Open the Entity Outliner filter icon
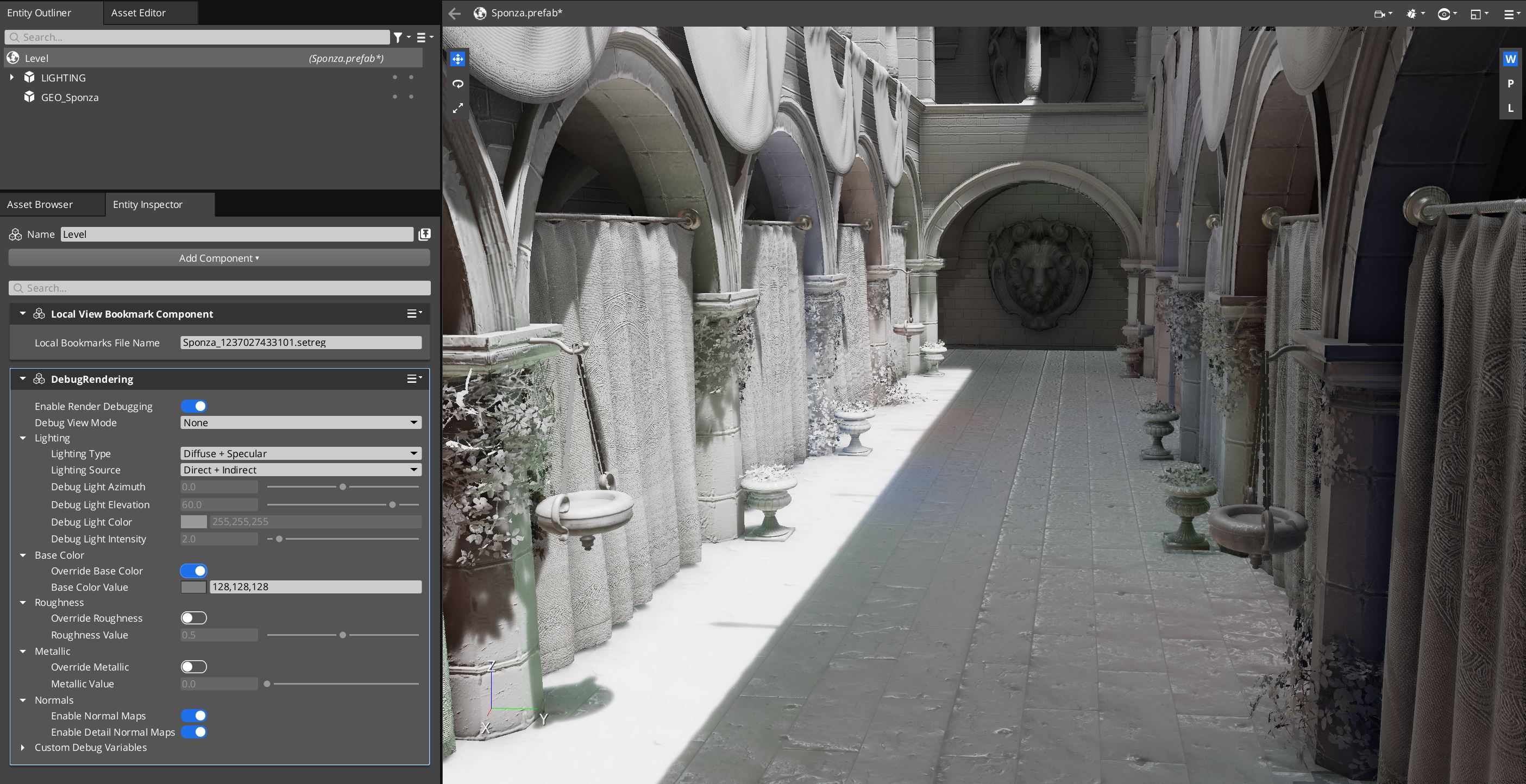Screen dimensions: 1526x784 click(399, 37)
